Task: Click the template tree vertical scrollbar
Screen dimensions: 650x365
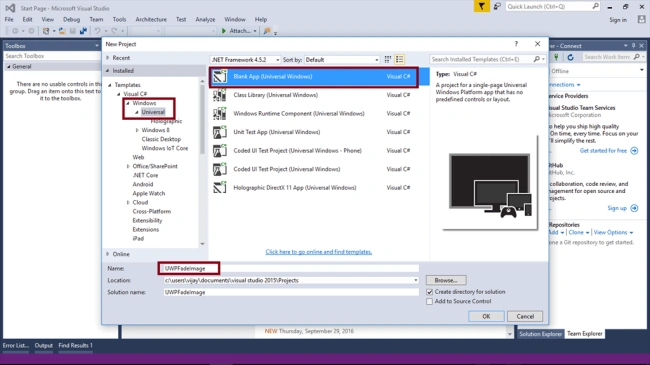Action: (x=202, y=162)
